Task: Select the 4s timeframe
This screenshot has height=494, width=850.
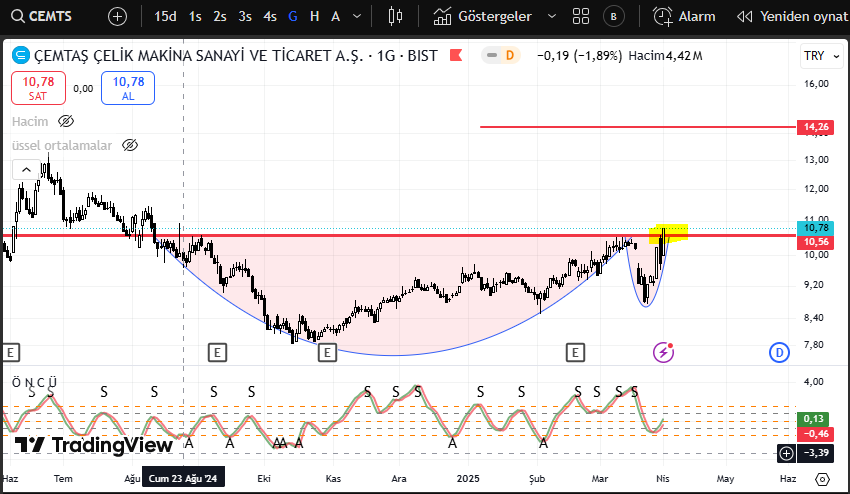Action: coord(270,16)
